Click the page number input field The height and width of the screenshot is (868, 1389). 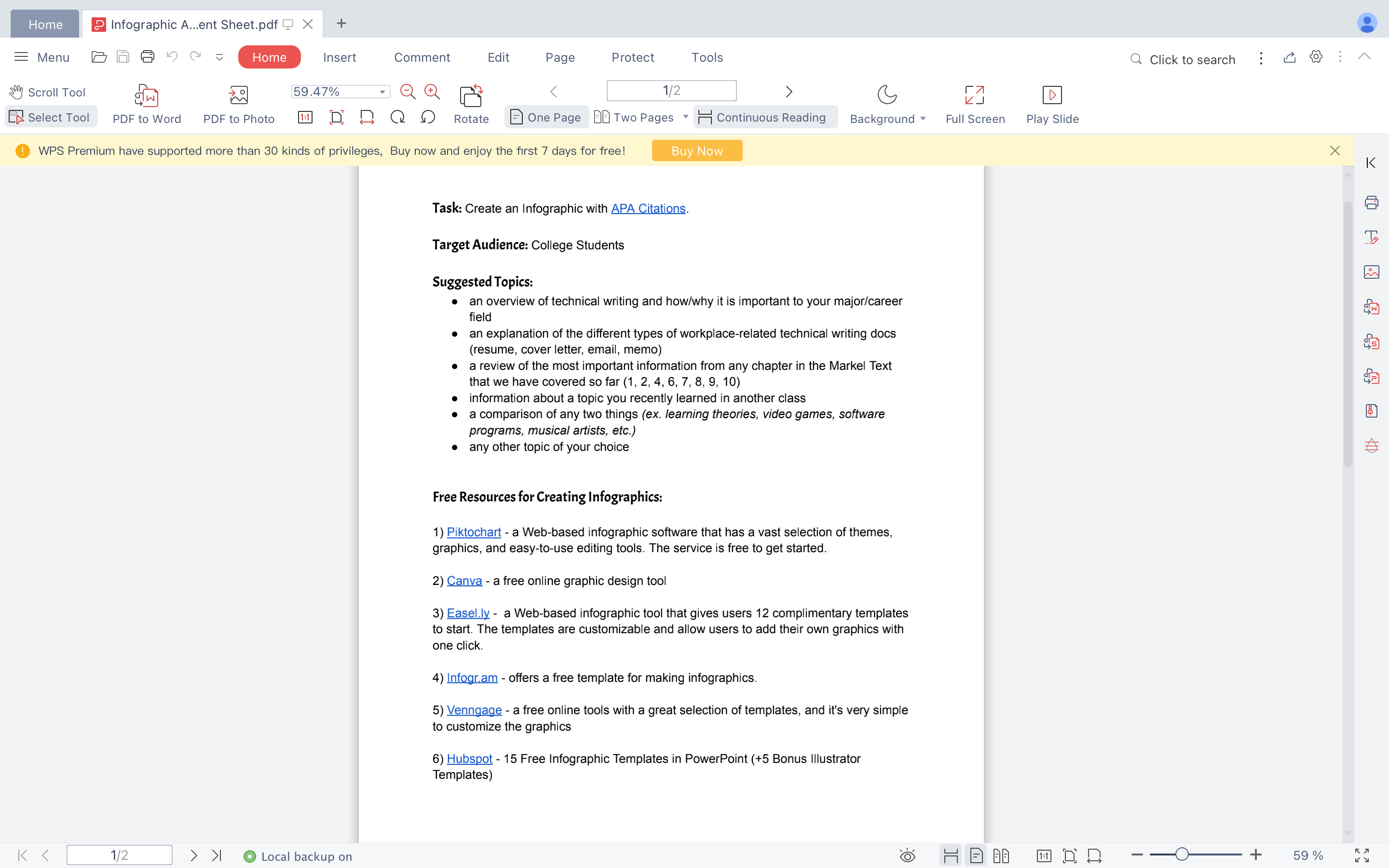(x=670, y=90)
